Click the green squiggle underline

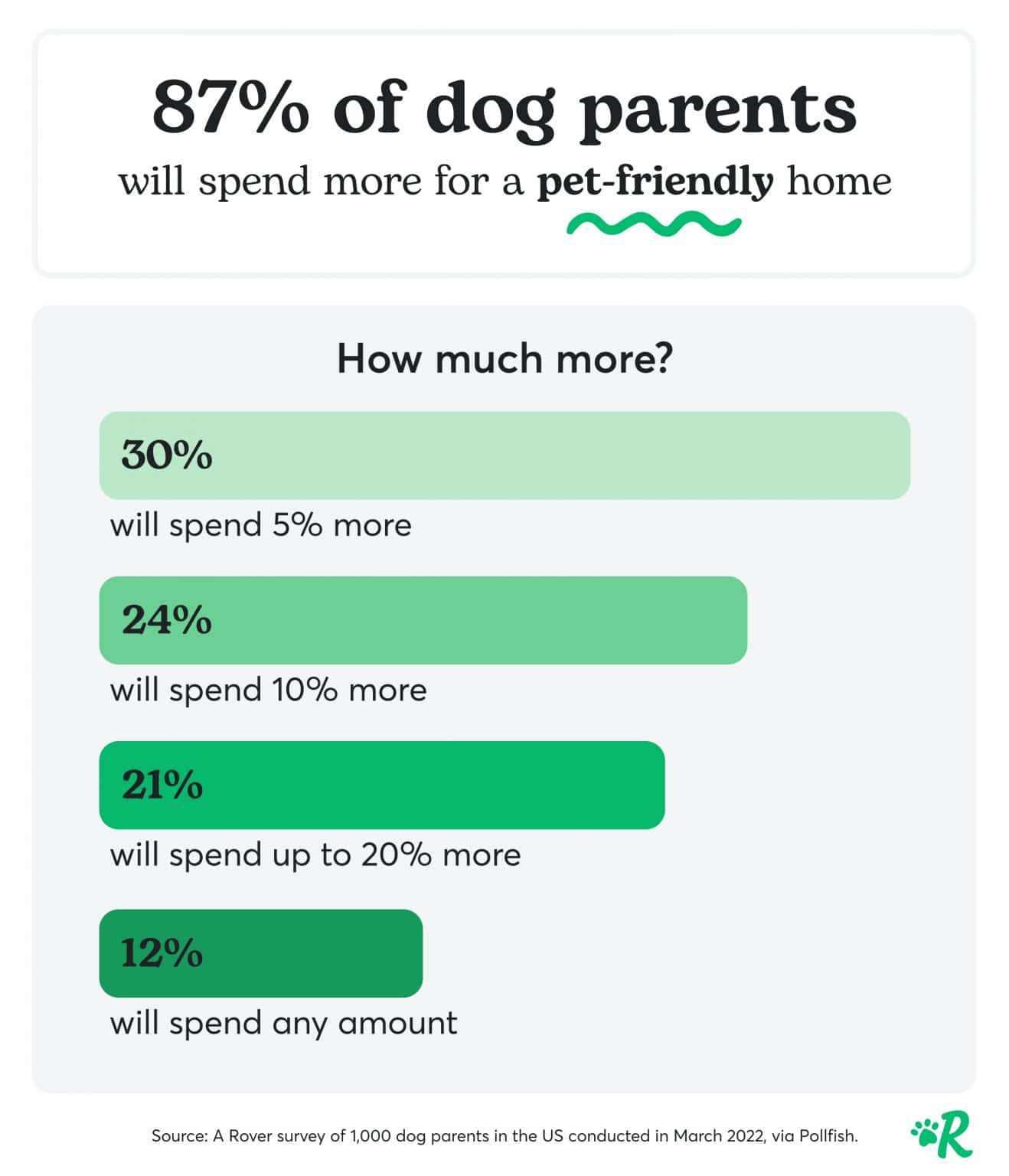654,225
